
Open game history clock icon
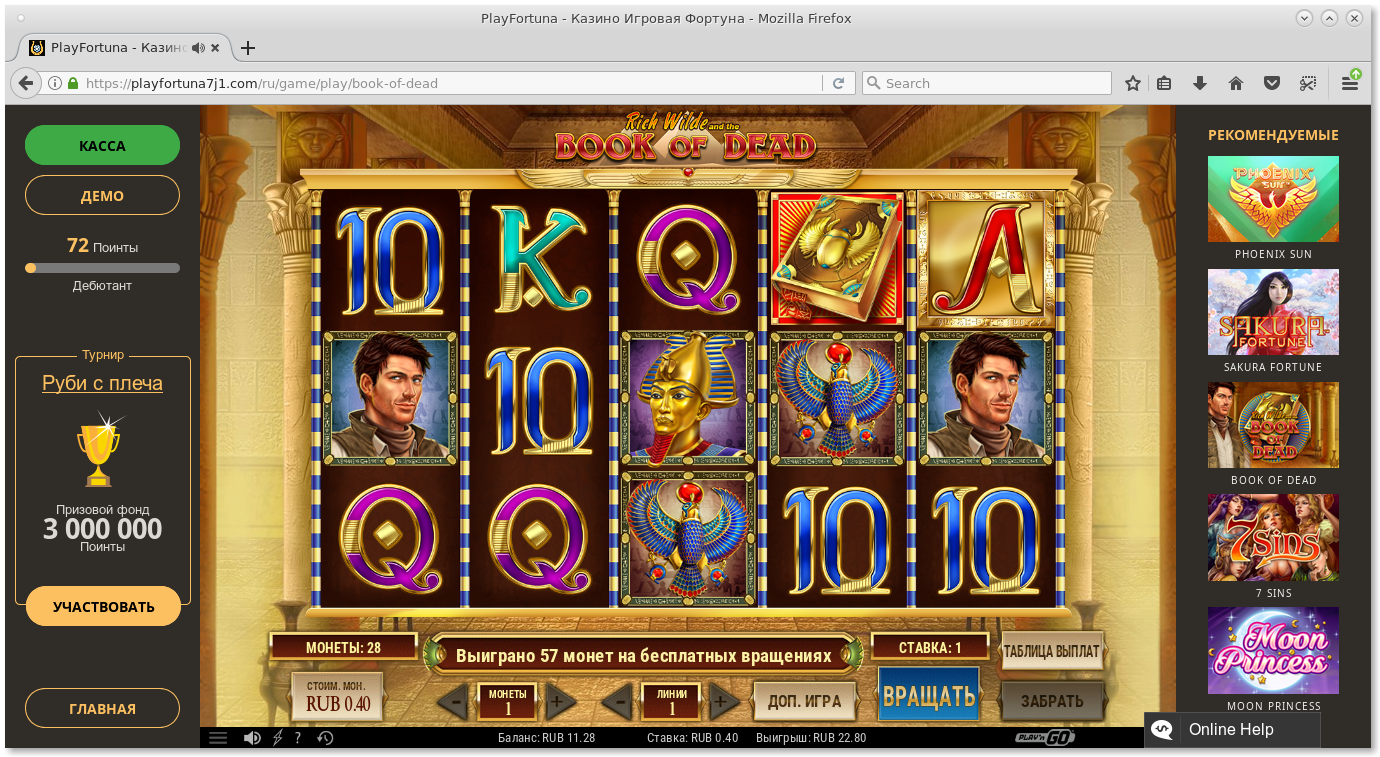coord(325,738)
